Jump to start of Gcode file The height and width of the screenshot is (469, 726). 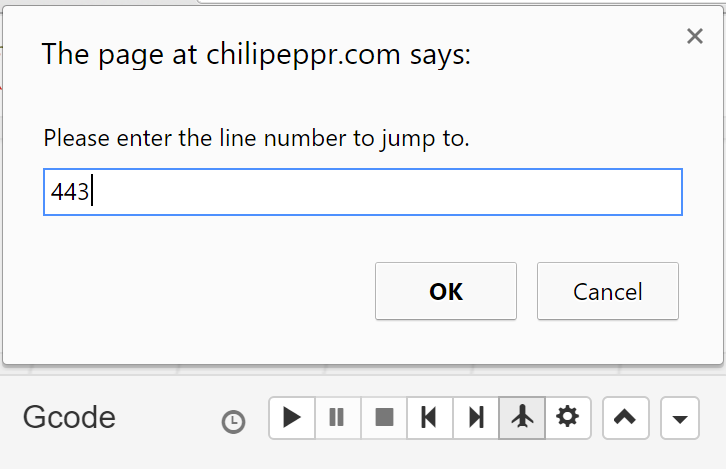[430, 417]
